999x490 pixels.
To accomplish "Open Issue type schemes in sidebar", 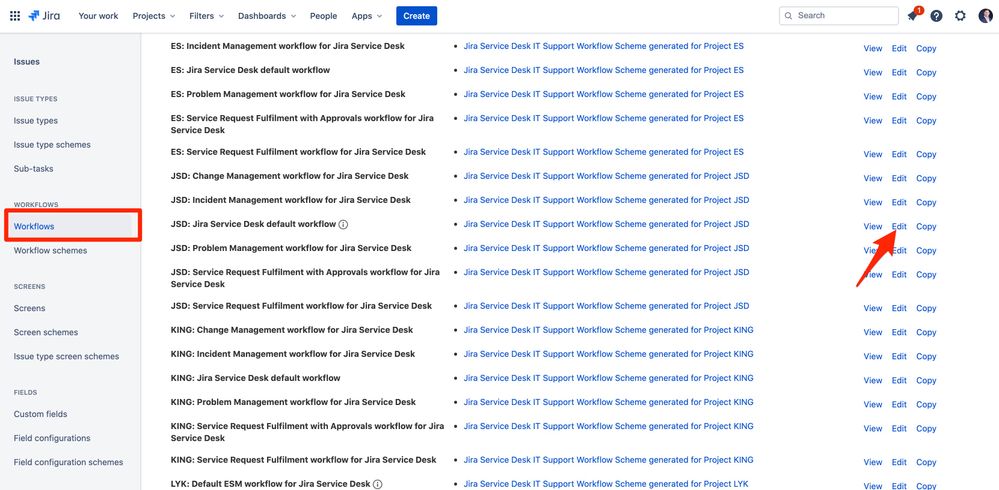I will (52, 145).
